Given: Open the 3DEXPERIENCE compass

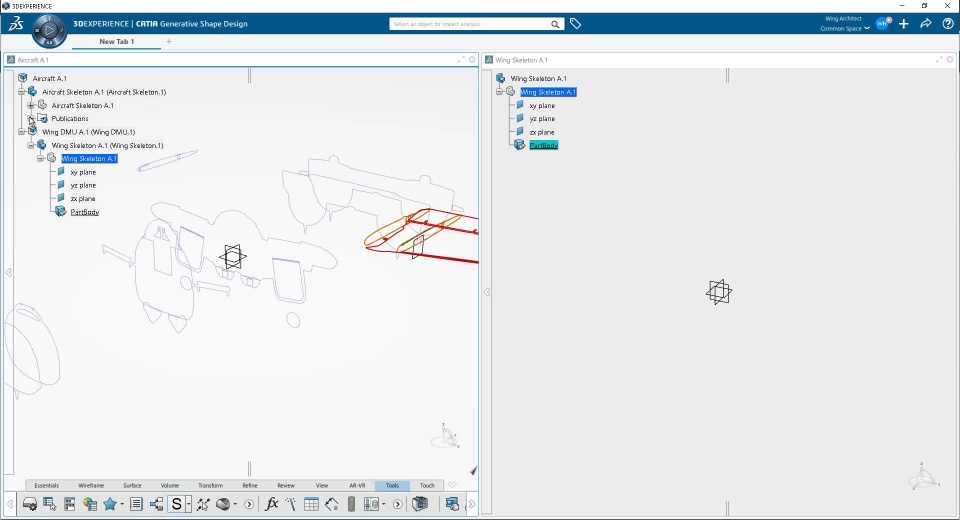Looking at the screenshot, I should 49,30.
